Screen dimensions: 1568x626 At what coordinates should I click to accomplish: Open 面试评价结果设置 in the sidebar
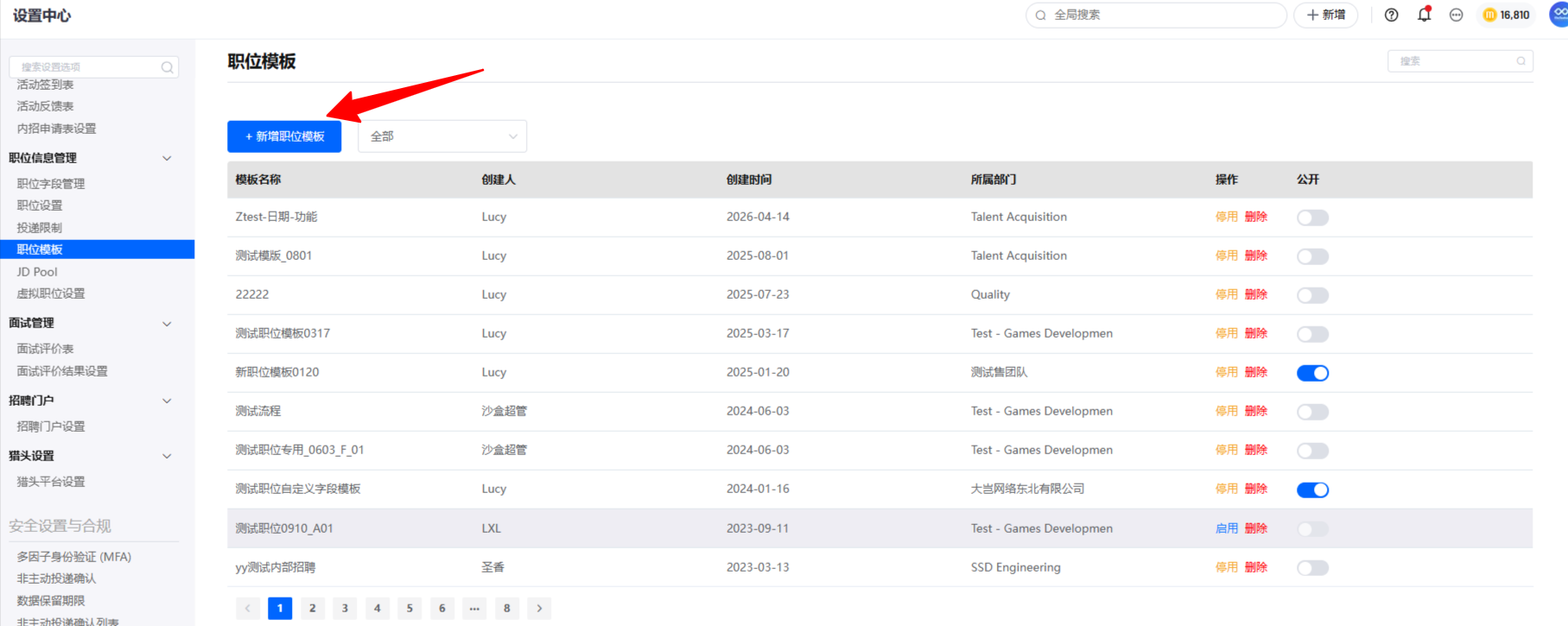click(x=62, y=371)
